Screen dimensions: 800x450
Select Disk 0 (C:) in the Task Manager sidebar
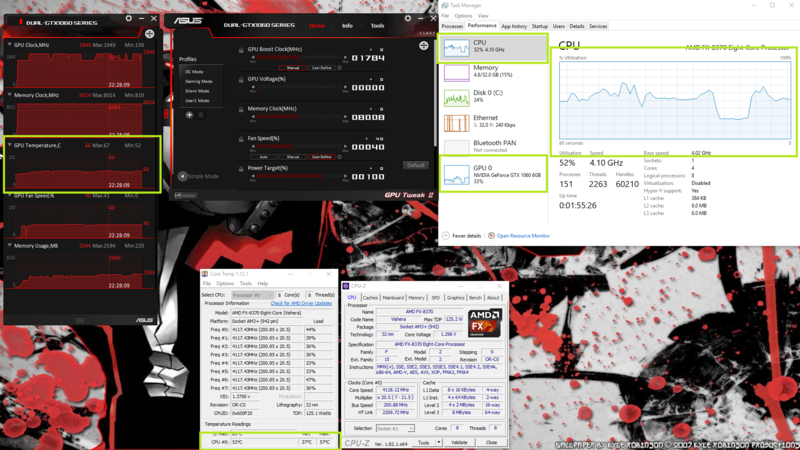492,97
